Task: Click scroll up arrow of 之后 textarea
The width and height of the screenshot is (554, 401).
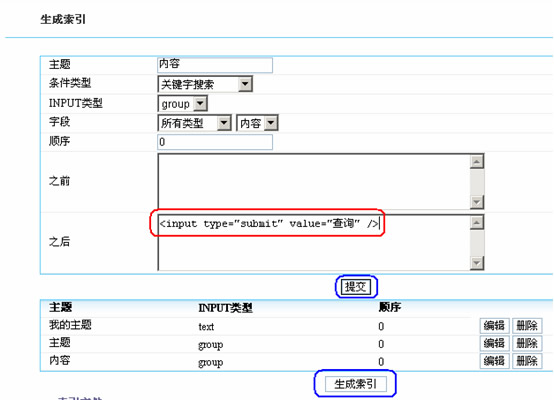Action: (x=477, y=223)
